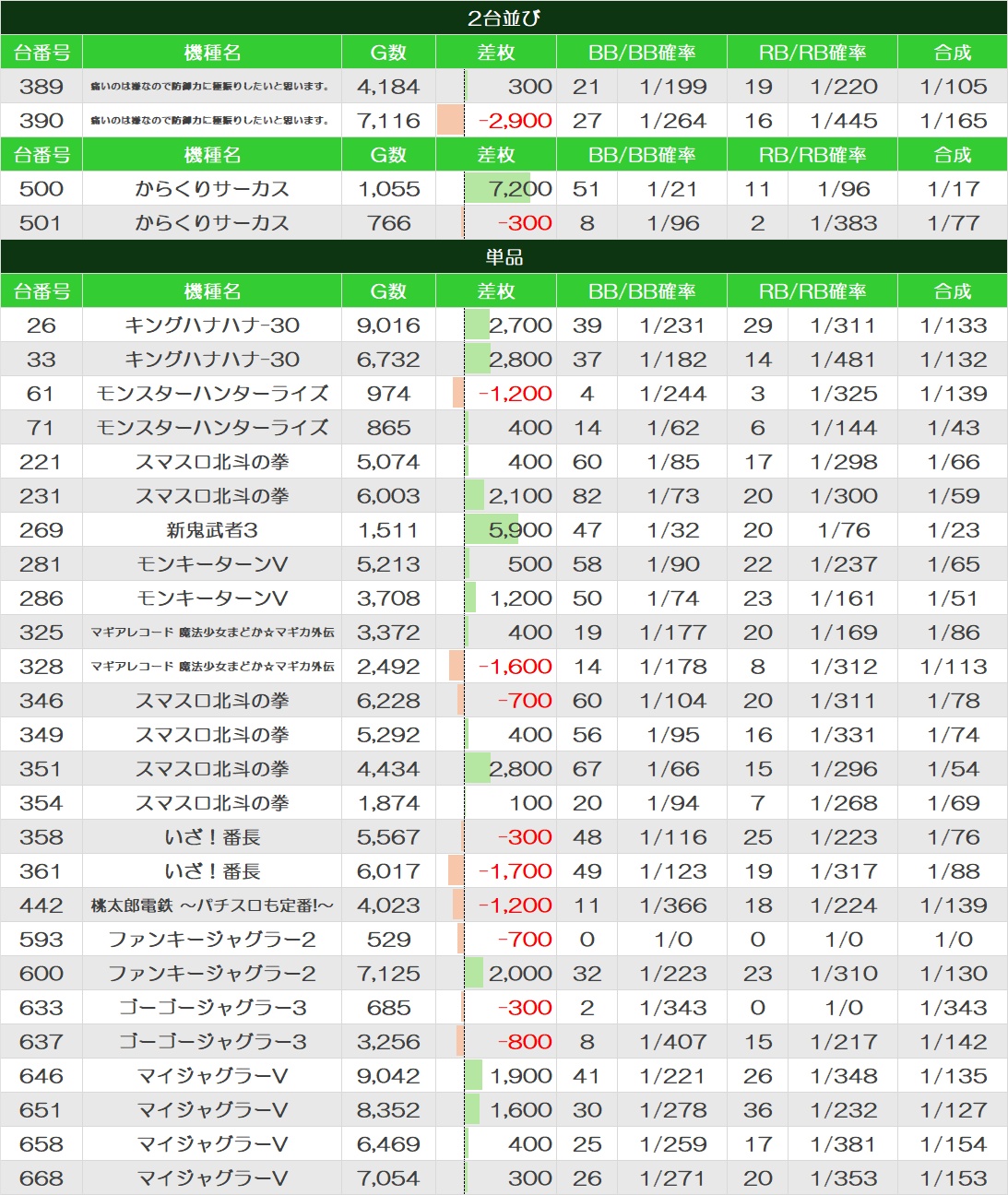This screenshot has width=1008, height=1195.
Task: Click game count 766
Action: tap(388, 223)
